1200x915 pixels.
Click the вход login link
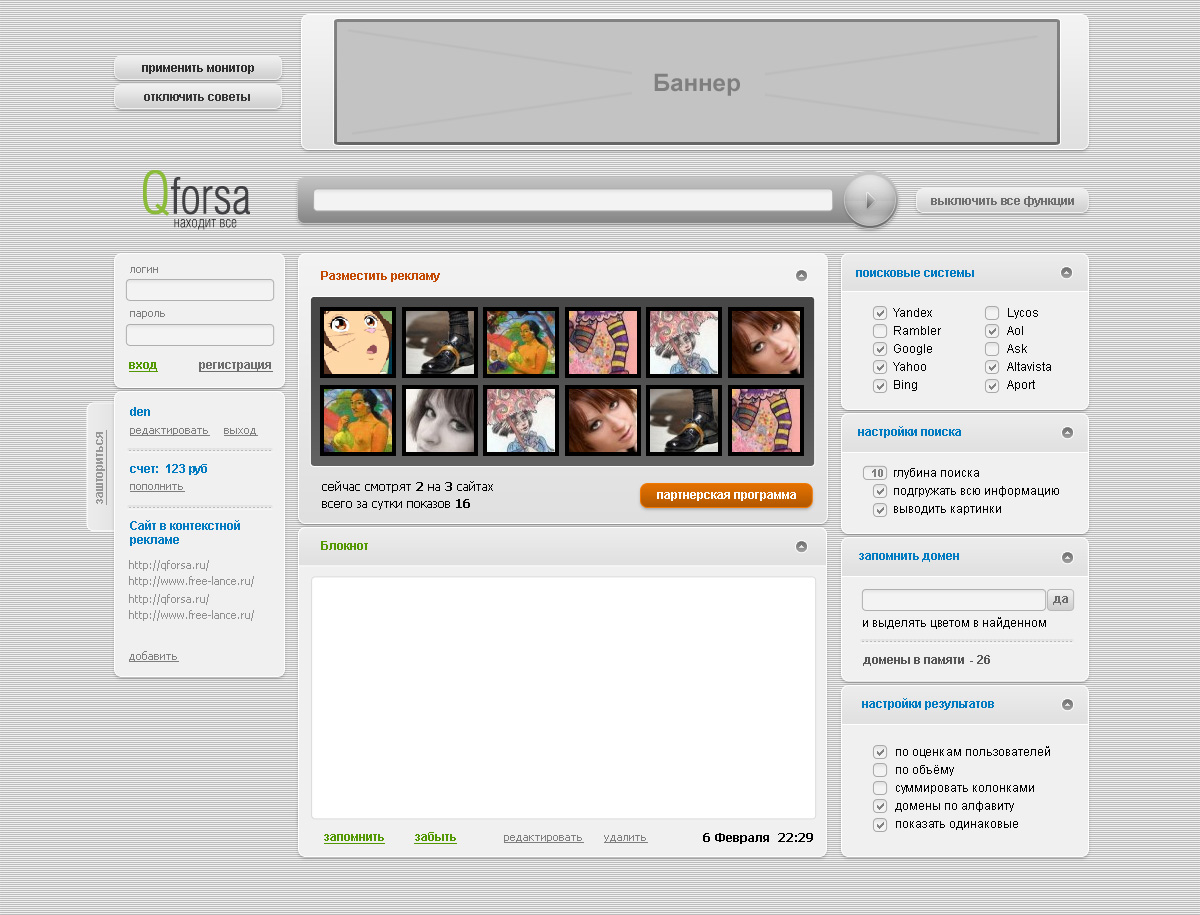pyautogui.click(x=143, y=365)
